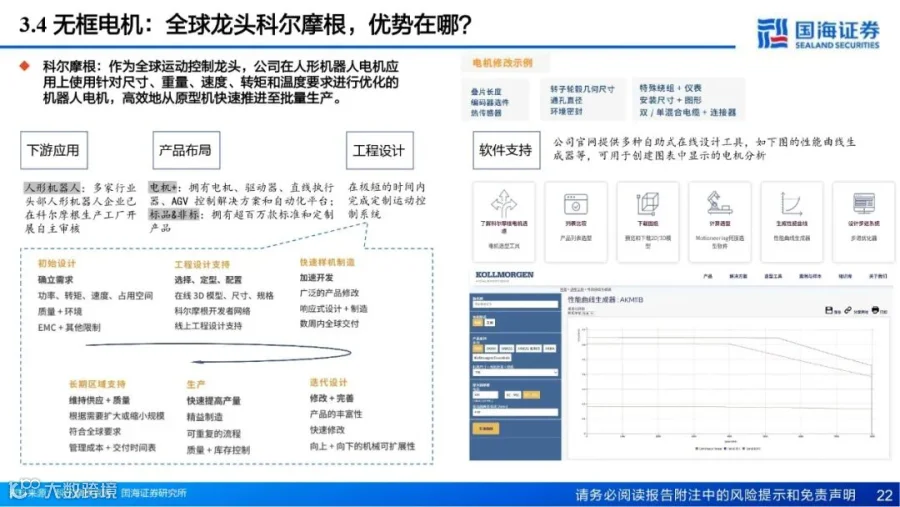Click the 数周内全球交付 text

click(329, 324)
